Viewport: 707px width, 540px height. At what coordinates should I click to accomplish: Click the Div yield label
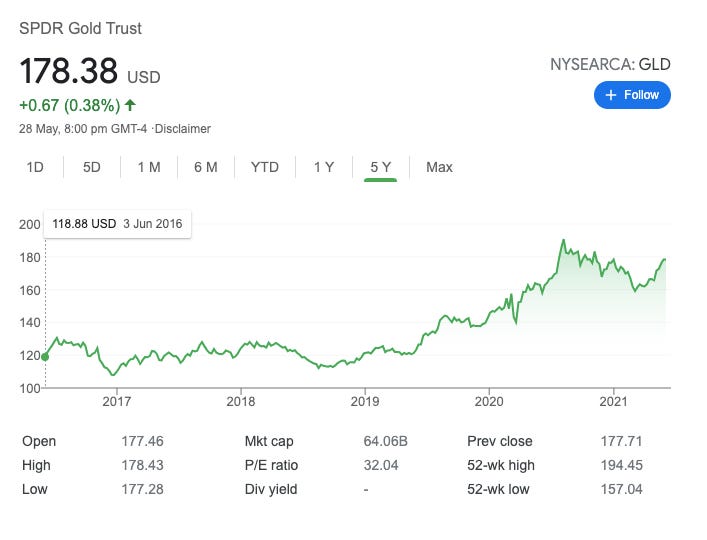pyautogui.click(x=271, y=489)
